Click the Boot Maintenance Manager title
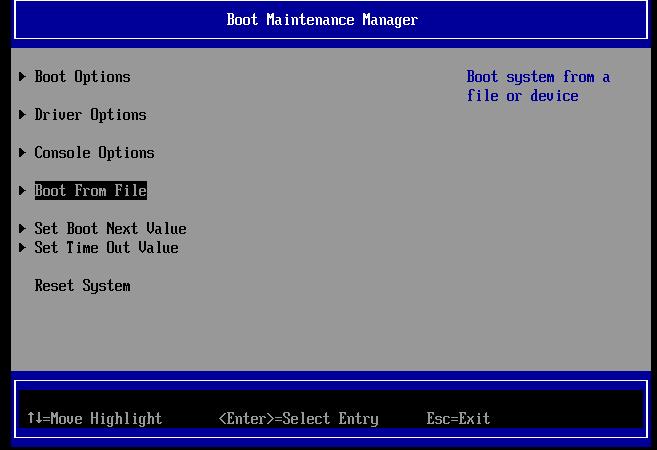Image resolution: width=657 pixels, height=450 pixels. pos(322,20)
